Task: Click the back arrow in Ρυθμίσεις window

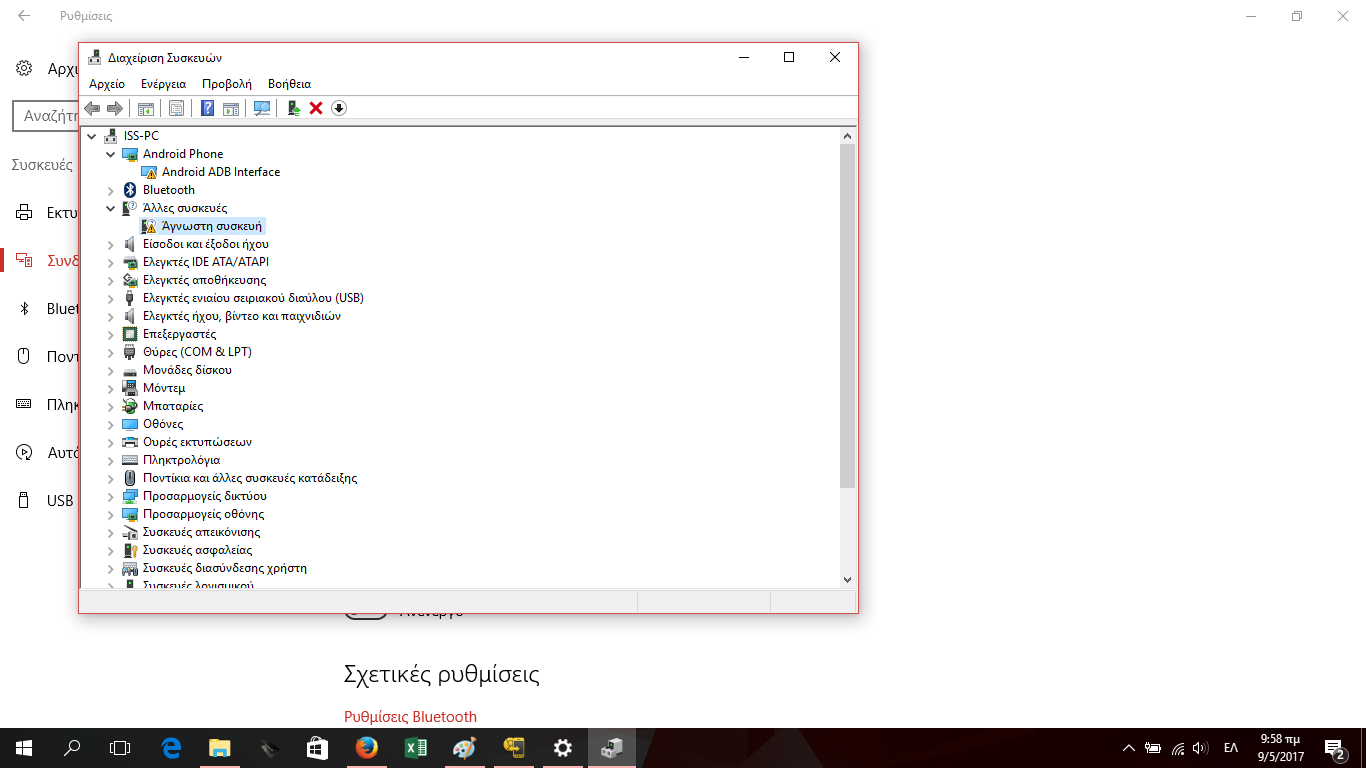Action: pyautogui.click(x=24, y=16)
